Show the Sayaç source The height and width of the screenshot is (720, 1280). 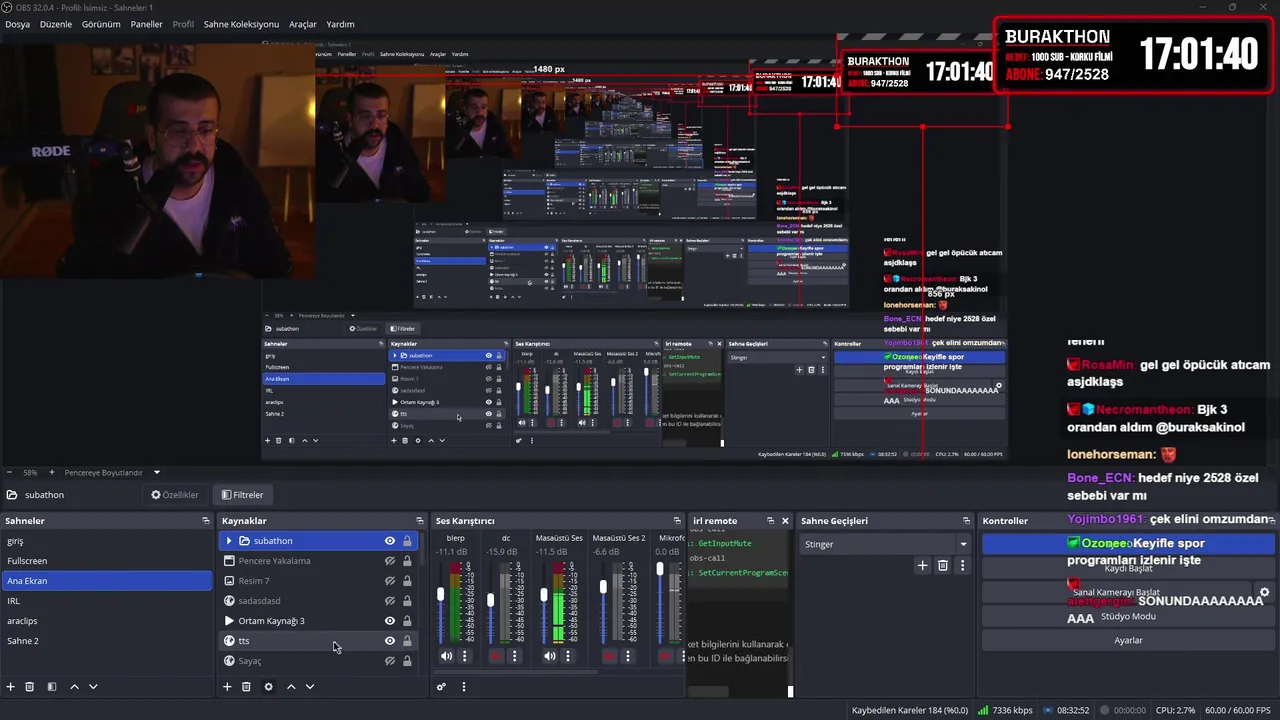point(390,661)
